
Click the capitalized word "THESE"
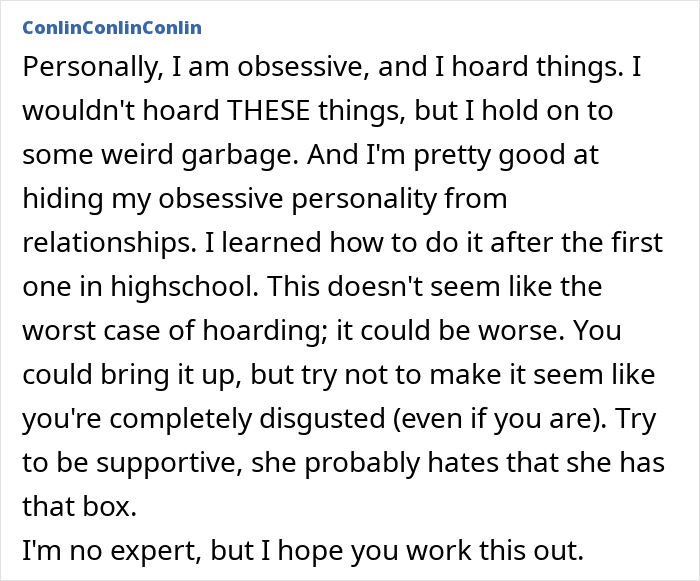(x=268, y=110)
